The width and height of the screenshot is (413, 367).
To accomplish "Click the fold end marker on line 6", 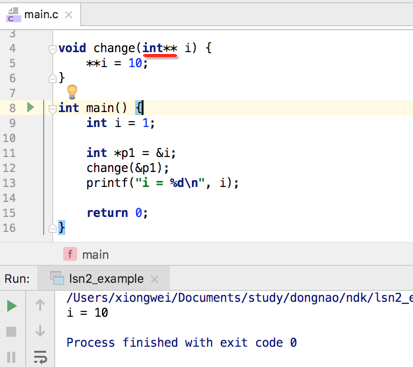I will pyautogui.click(x=52, y=79).
